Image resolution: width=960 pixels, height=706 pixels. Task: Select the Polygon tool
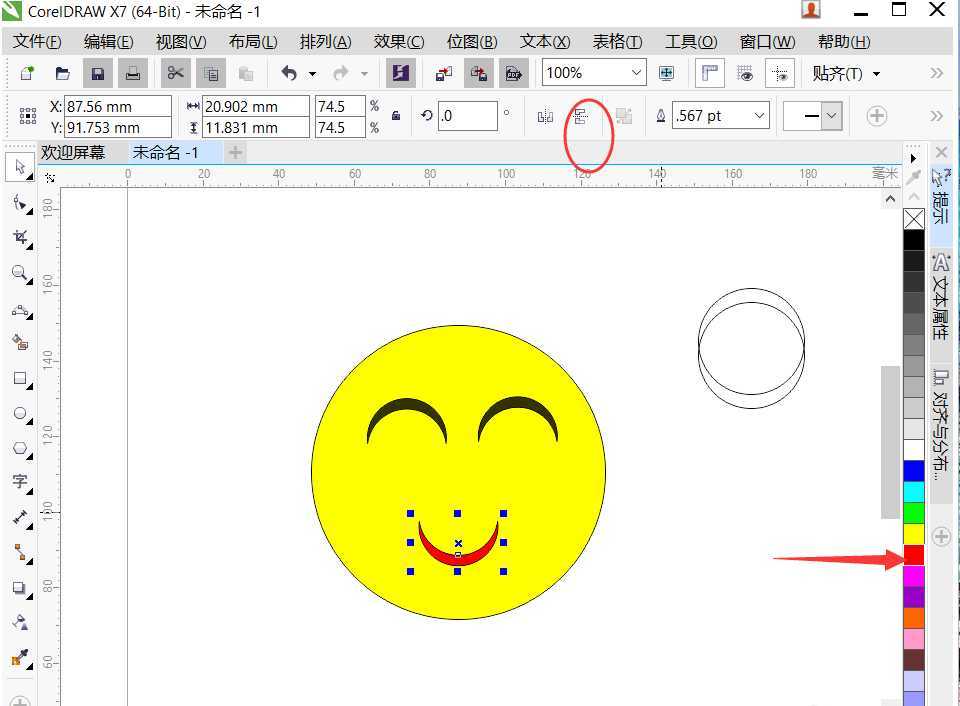coord(19,448)
